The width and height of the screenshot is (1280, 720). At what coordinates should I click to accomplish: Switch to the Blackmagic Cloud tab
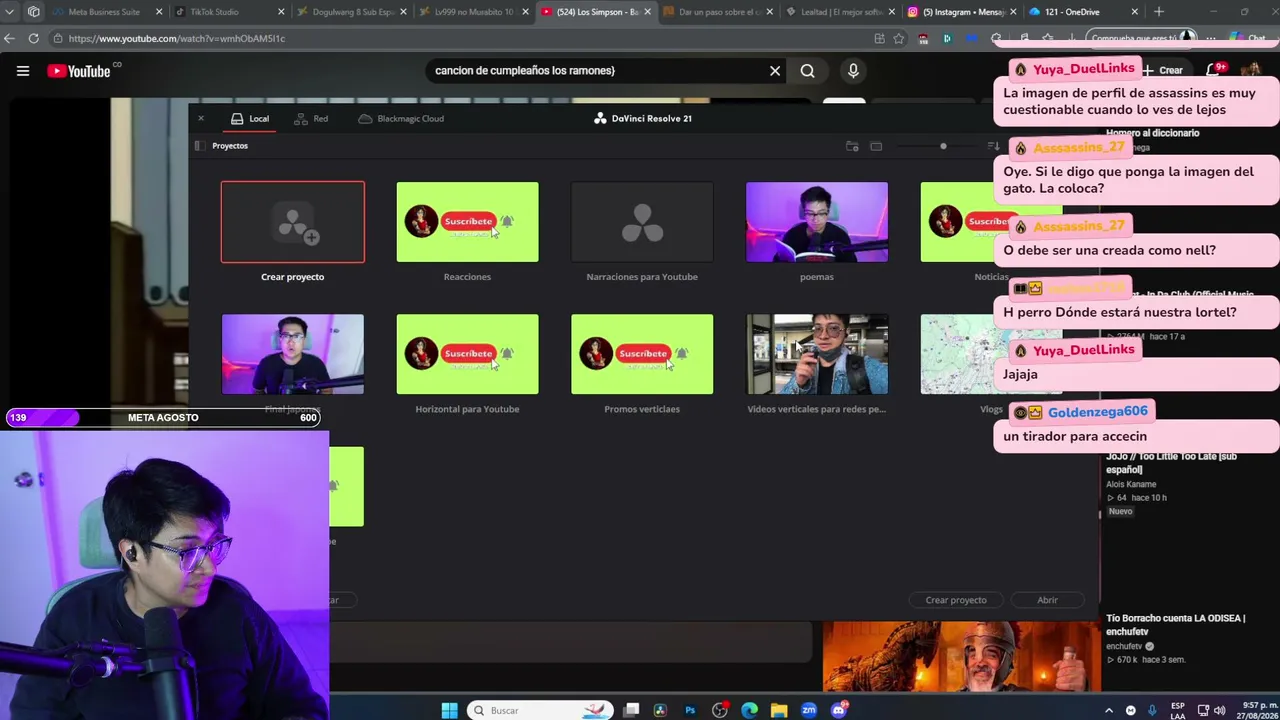click(x=401, y=118)
